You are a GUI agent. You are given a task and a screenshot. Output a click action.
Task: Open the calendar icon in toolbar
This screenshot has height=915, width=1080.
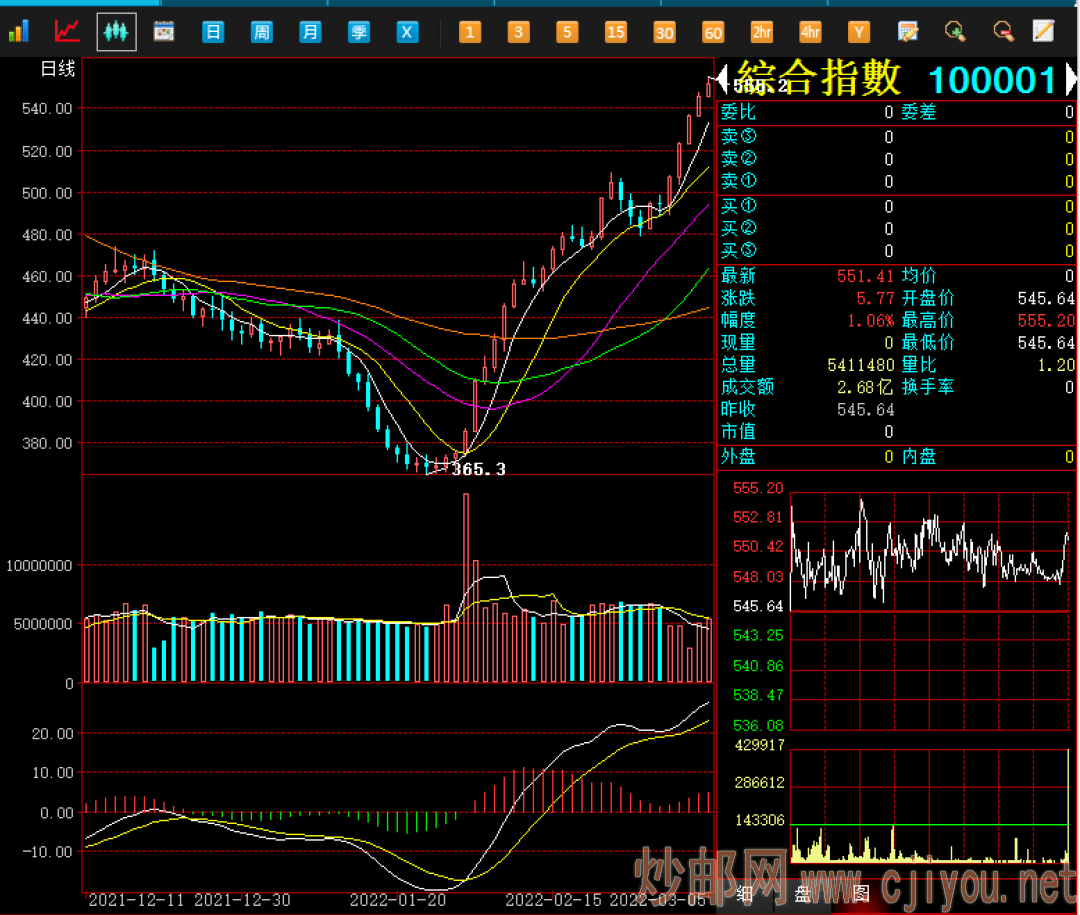coord(164,32)
